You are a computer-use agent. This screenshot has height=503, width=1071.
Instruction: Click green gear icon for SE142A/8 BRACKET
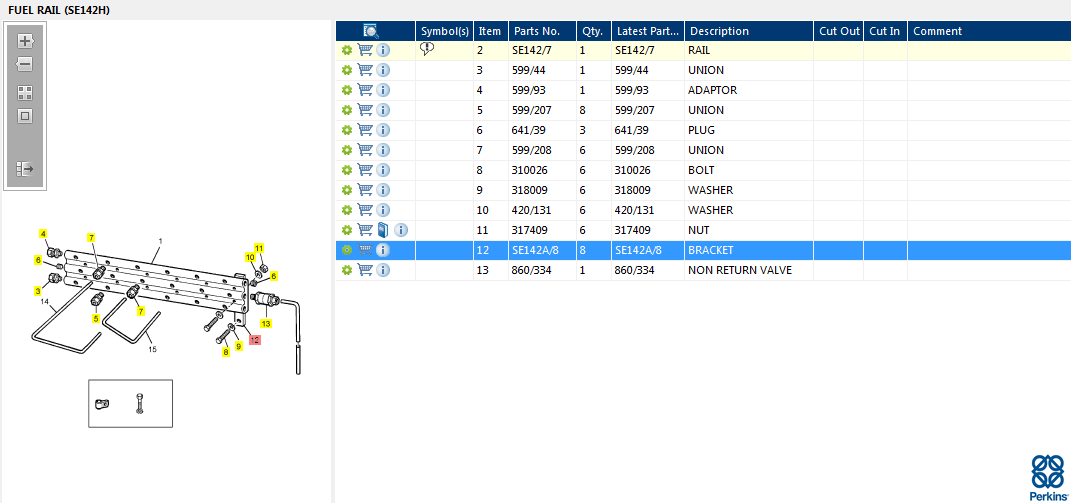(347, 249)
